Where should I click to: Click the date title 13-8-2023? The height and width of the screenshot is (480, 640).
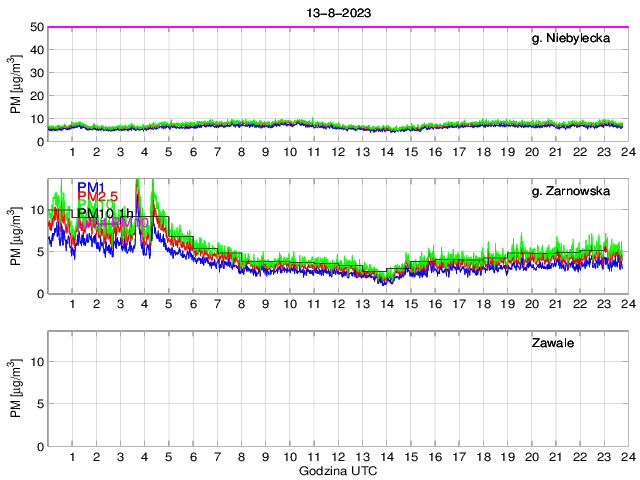click(337, 9)
